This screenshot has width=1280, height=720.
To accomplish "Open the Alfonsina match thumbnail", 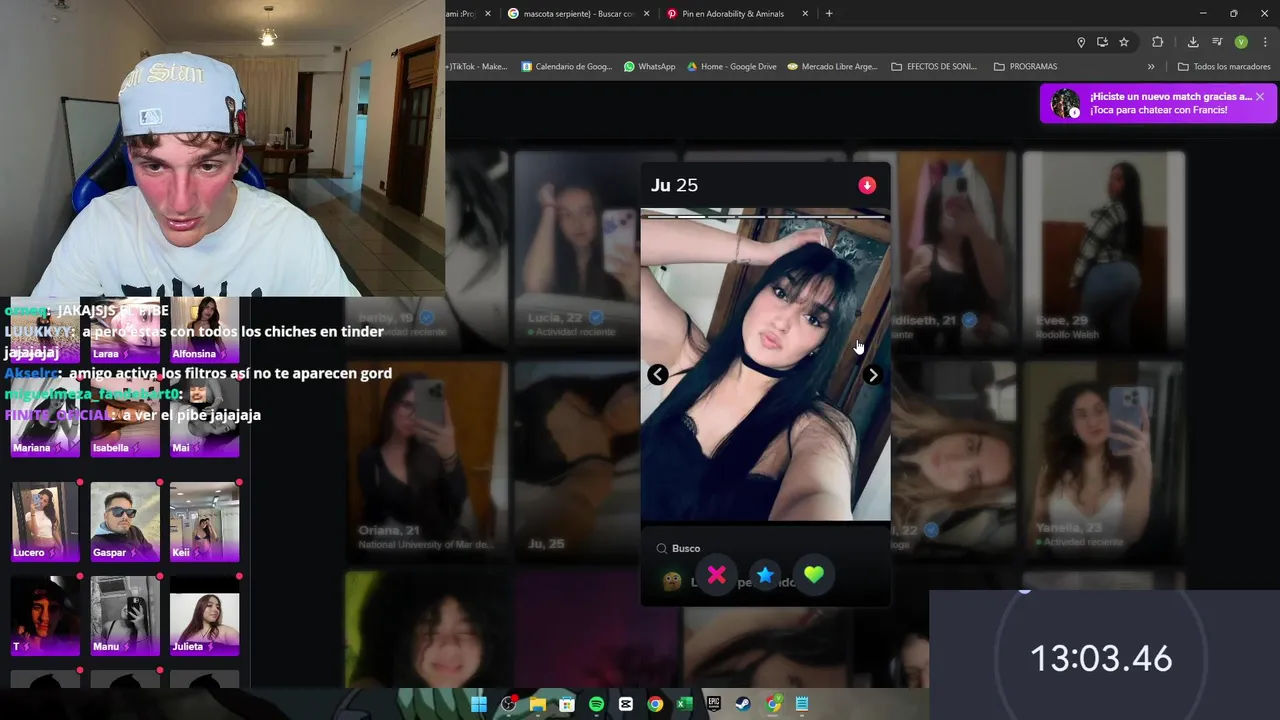I will tap(204, 330).
